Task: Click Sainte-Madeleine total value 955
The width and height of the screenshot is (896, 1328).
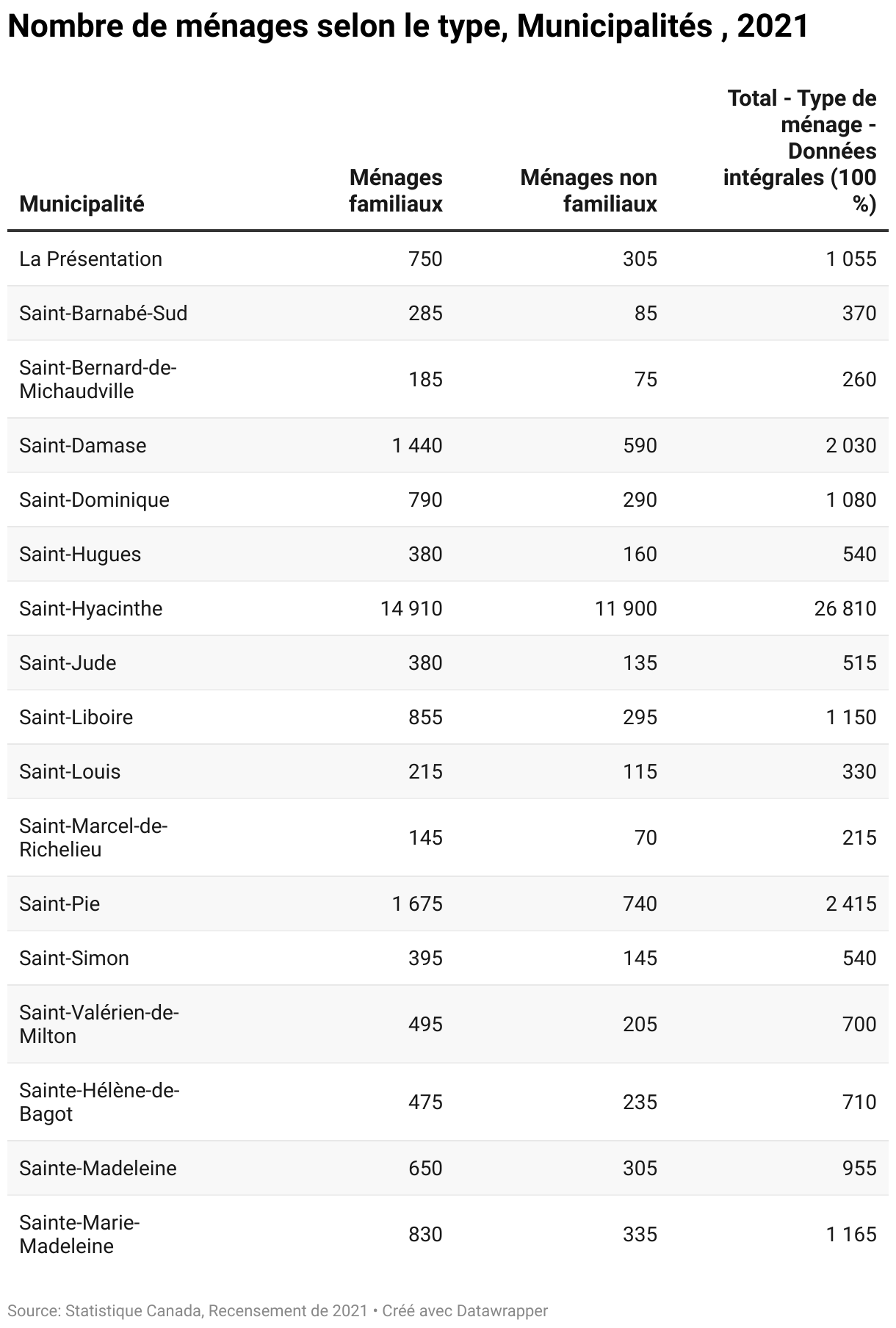Action: (x=859, y=1168)
